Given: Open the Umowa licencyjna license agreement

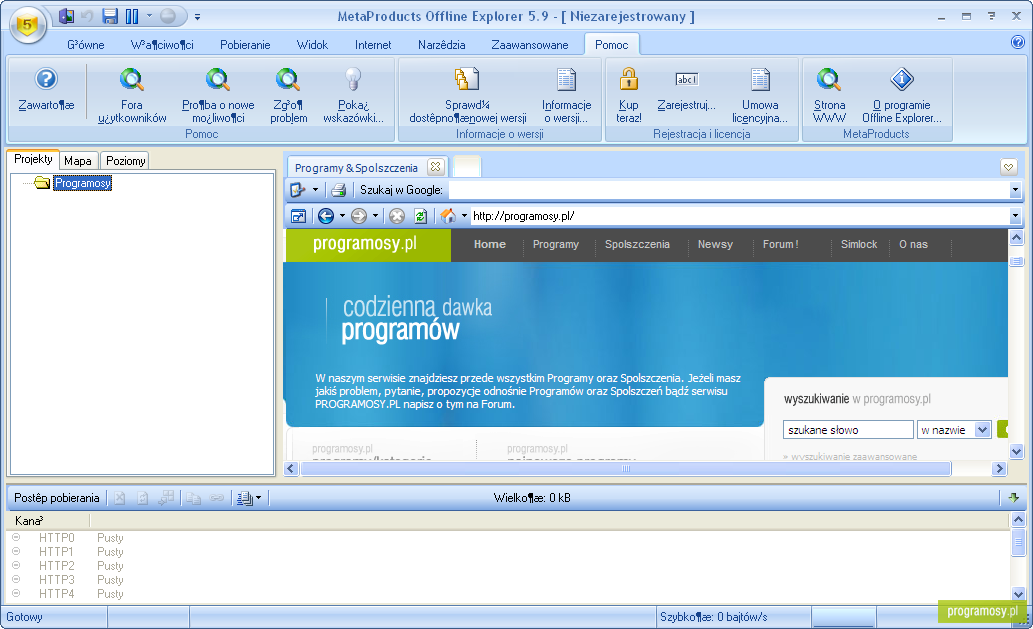Looking at the screenshot, I should 760,96.
